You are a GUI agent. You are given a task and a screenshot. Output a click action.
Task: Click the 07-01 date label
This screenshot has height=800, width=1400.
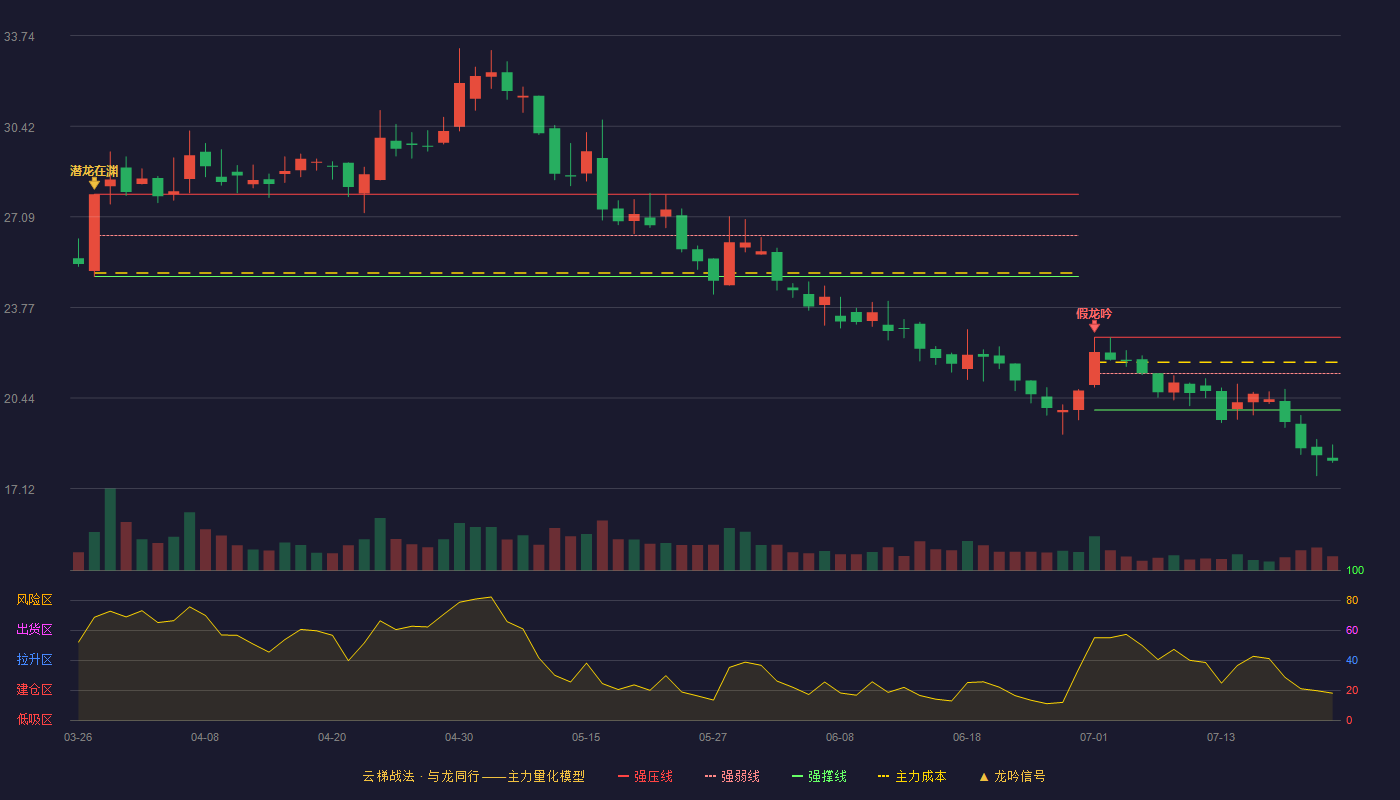[x=1094, y=737]
